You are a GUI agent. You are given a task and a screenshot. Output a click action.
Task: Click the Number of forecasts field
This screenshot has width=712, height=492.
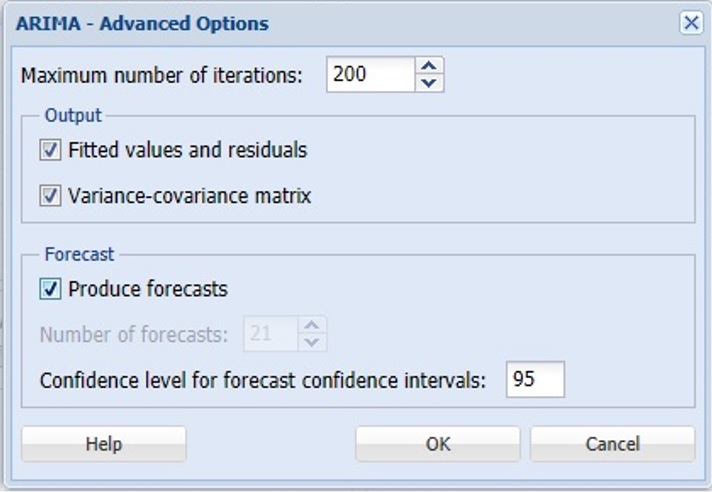click(x=270, y=334)
